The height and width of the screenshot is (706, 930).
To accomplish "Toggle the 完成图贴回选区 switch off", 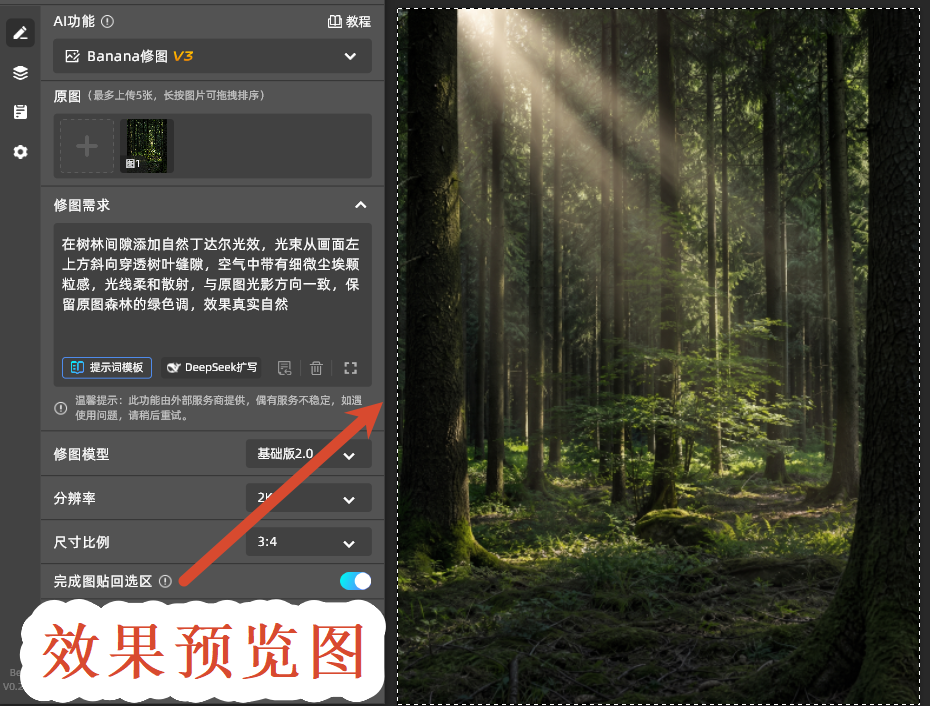I will [355, 581].
